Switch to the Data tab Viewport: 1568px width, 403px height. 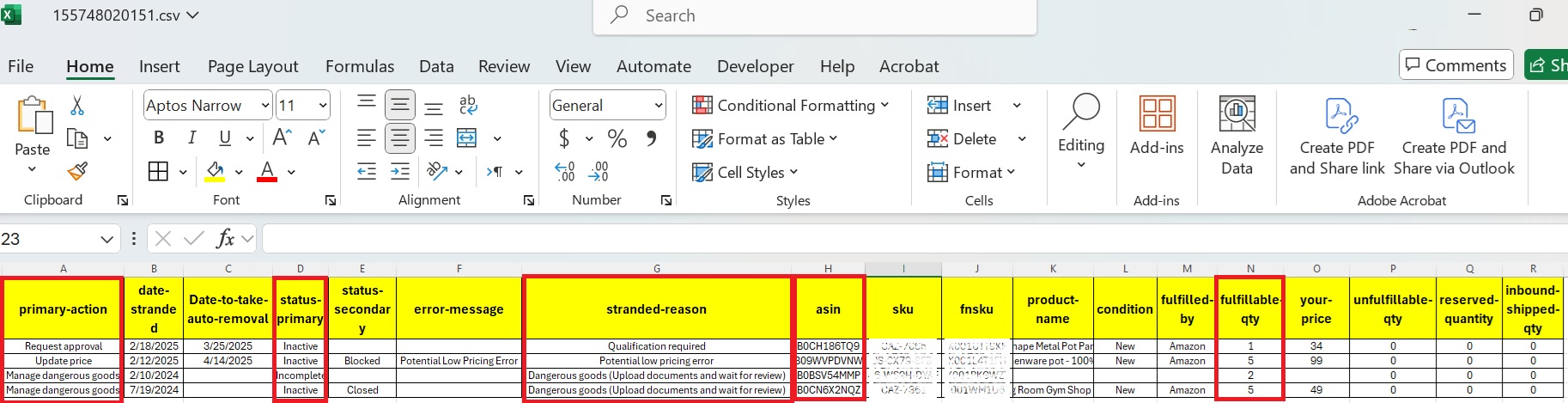pyautogui.click(x=436, y=66)
